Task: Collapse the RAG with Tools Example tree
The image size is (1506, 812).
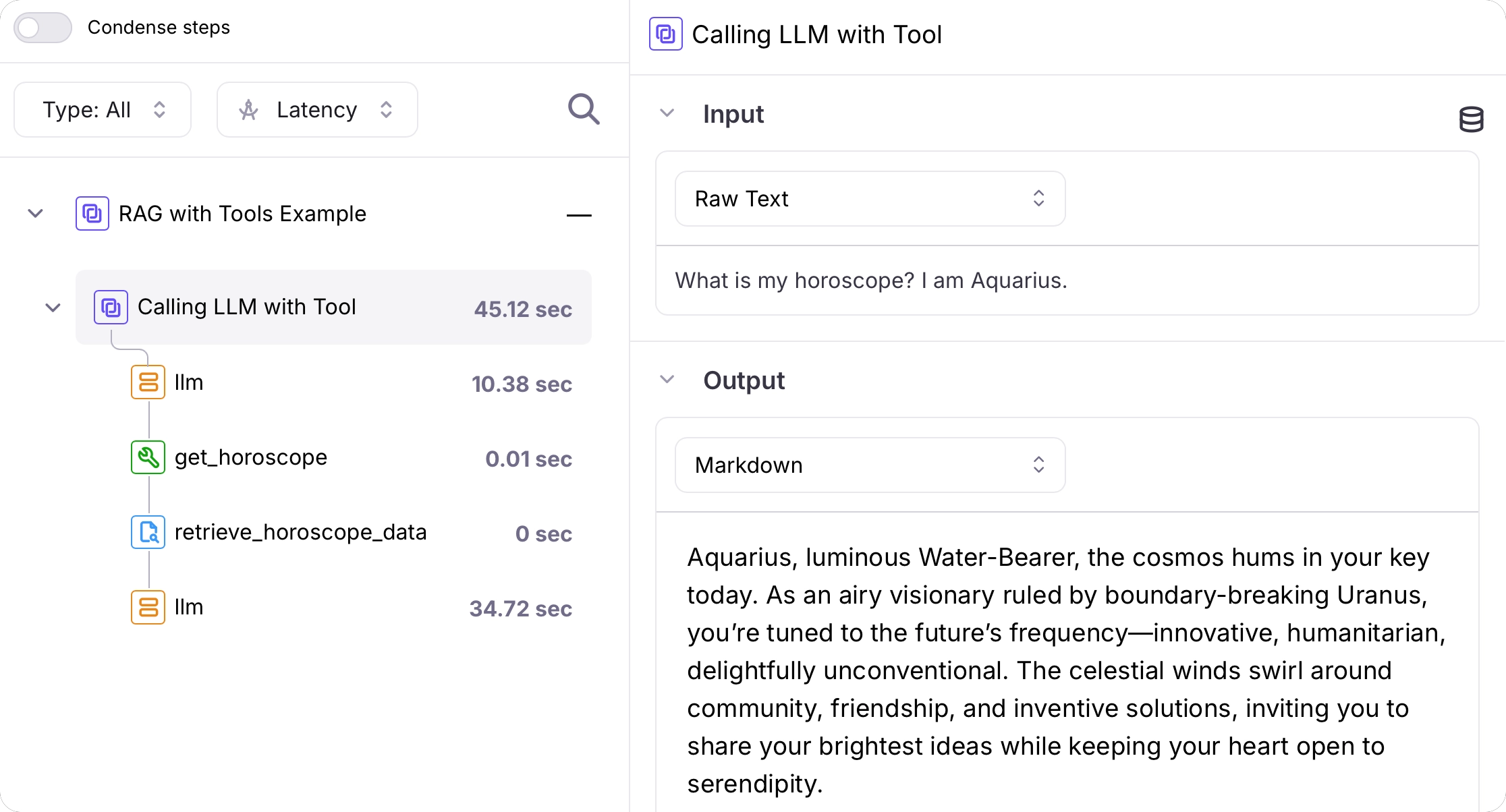Action: (36, 214)
